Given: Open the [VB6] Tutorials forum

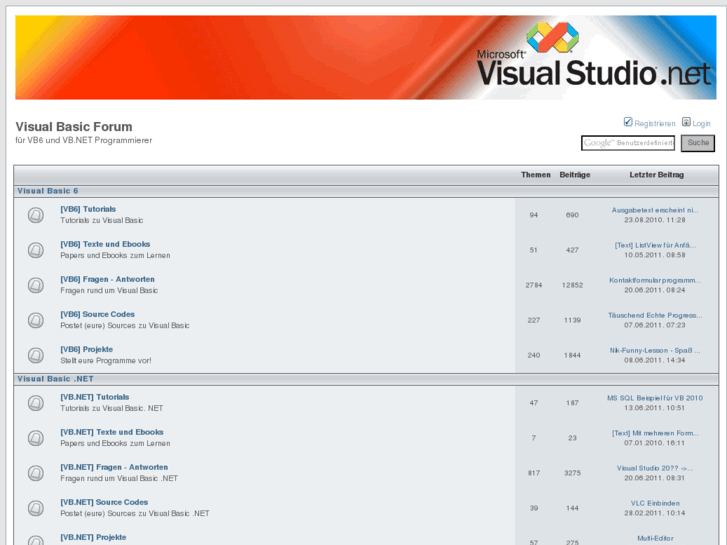Looking at the screenshot, I should coord(88,209).
